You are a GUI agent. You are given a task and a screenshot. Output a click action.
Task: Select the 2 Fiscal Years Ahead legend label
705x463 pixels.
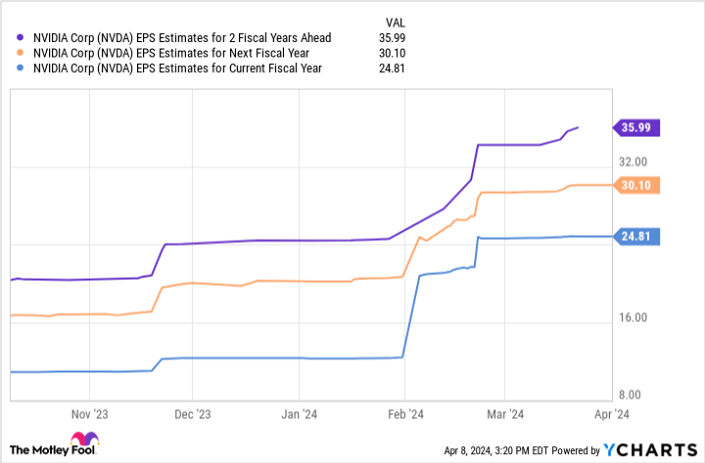tap(182, 39)
